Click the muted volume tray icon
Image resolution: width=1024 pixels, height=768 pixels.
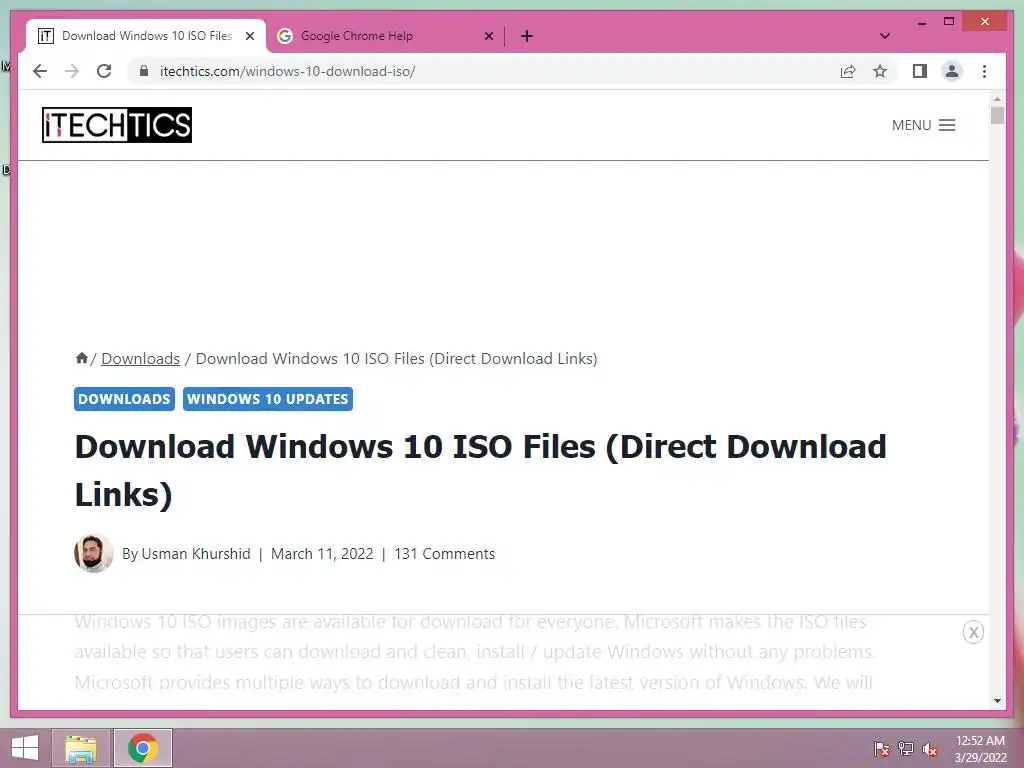point(930,748)
